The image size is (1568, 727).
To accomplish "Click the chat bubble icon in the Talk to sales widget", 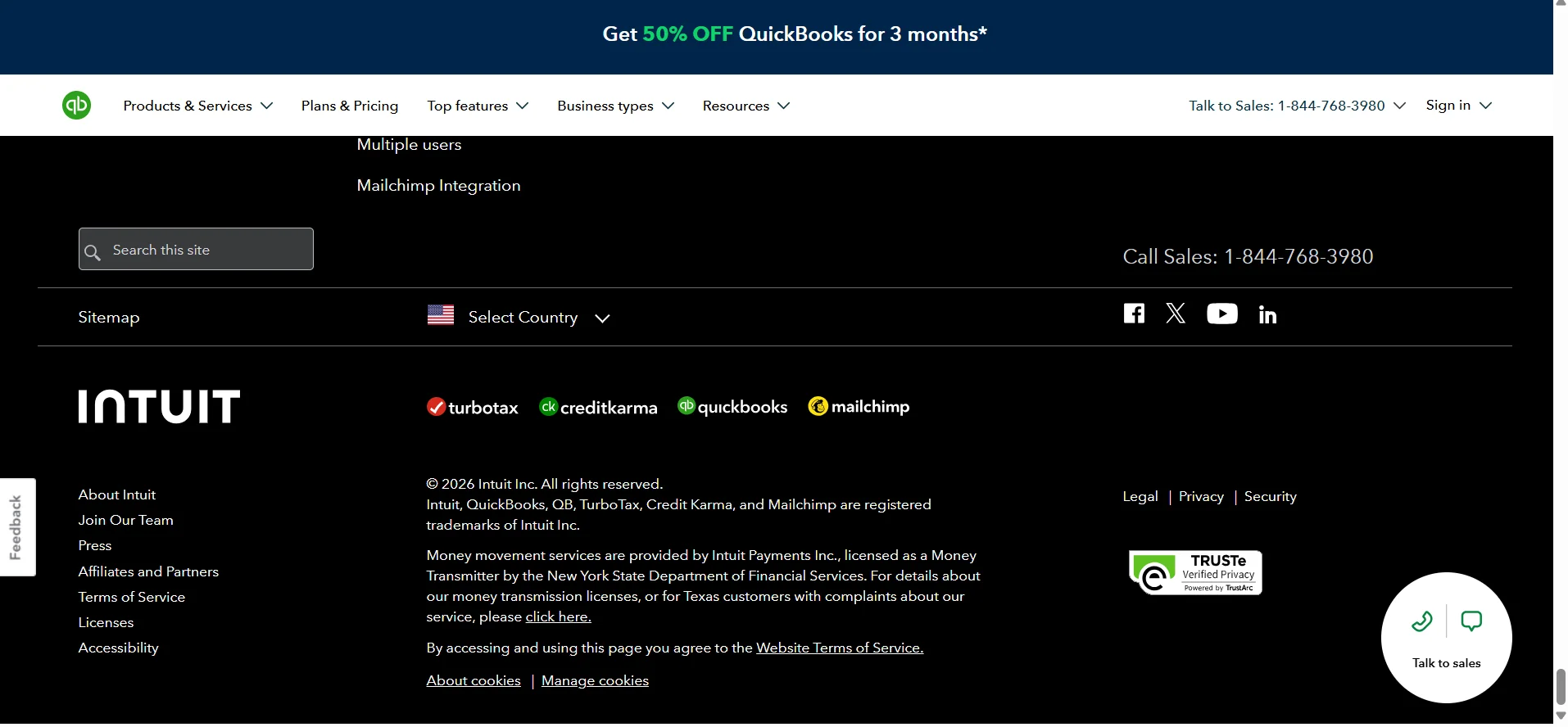I will (x=1471, y=621).
